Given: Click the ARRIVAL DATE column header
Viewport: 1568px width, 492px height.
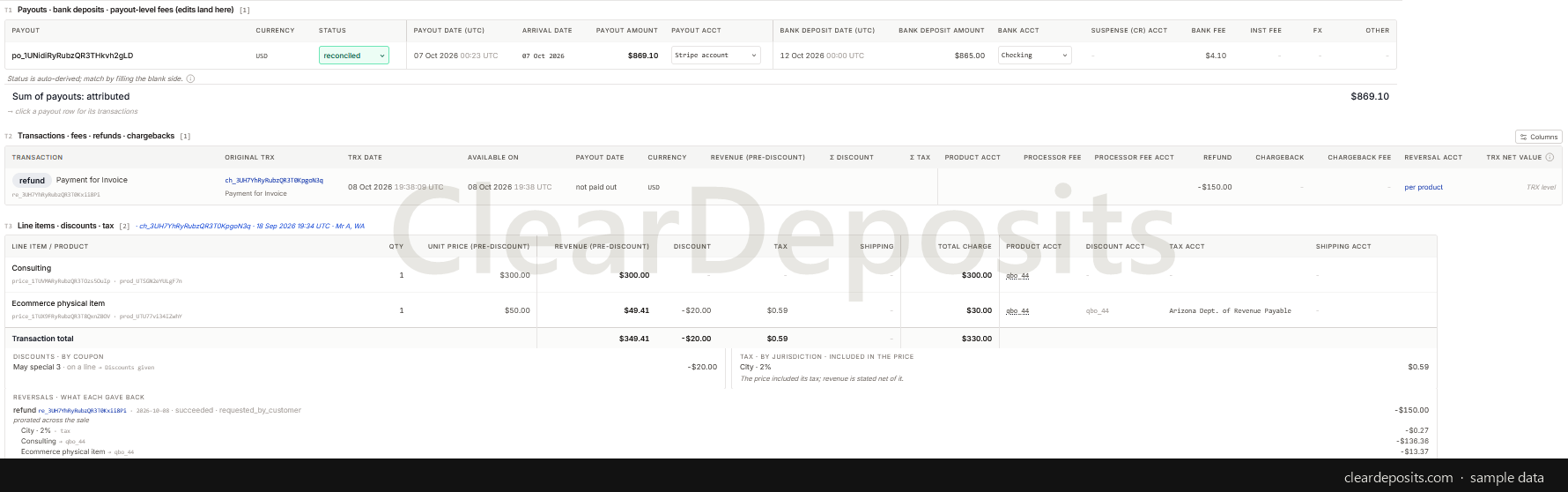Looking at the screenshot, I should click(x=547, y=30).
